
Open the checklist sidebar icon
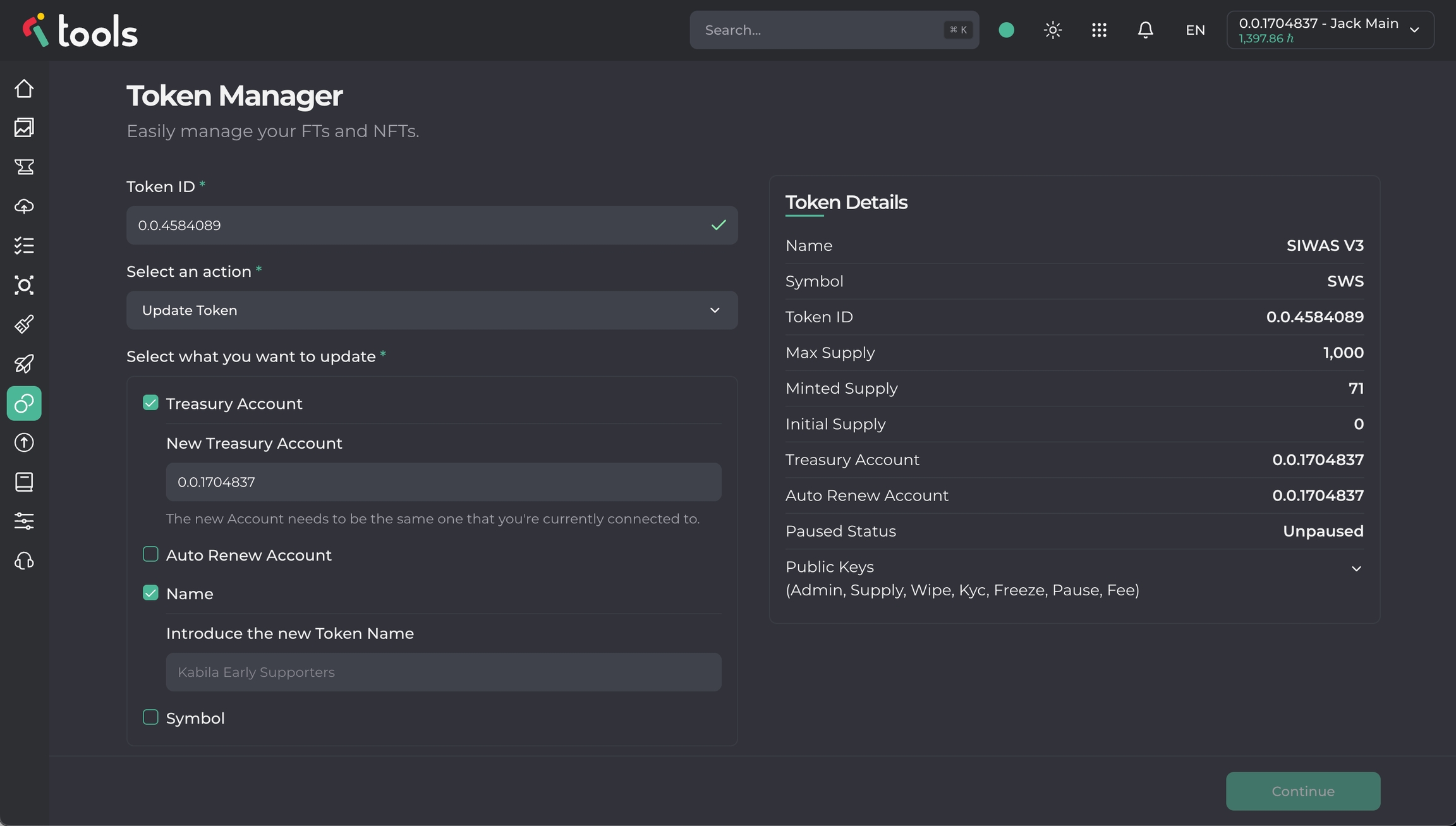point(24,246)
